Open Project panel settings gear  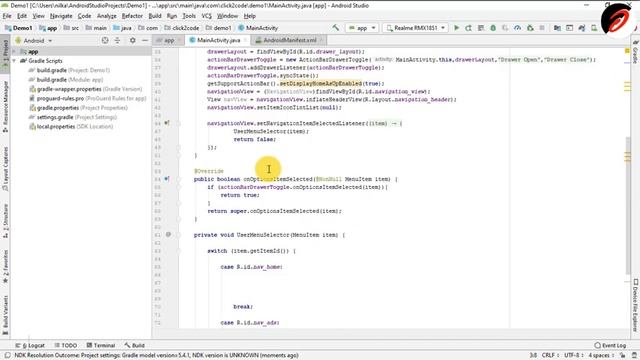pos(133,40)
